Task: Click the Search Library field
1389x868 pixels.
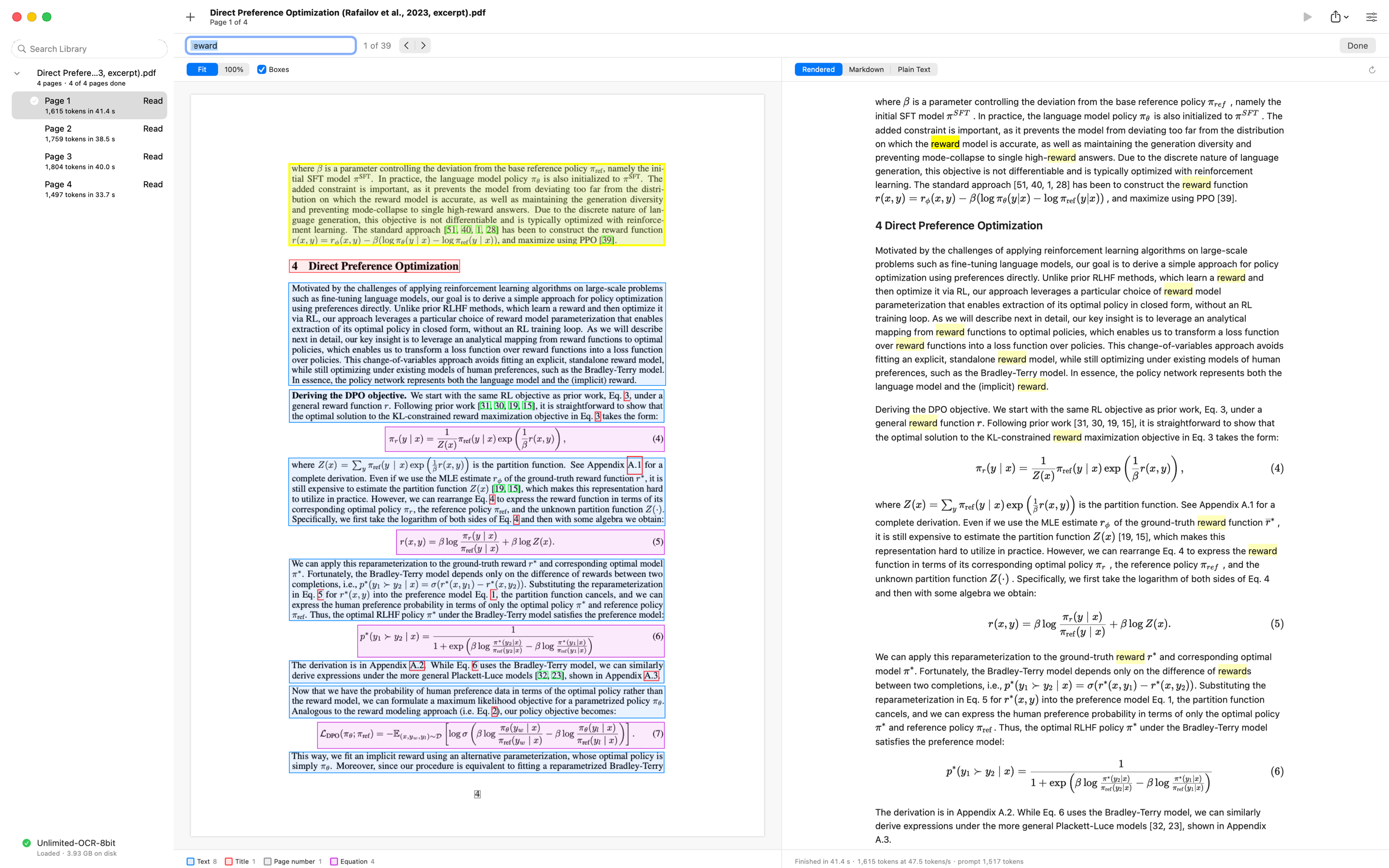Action: (x=90, y=49)
